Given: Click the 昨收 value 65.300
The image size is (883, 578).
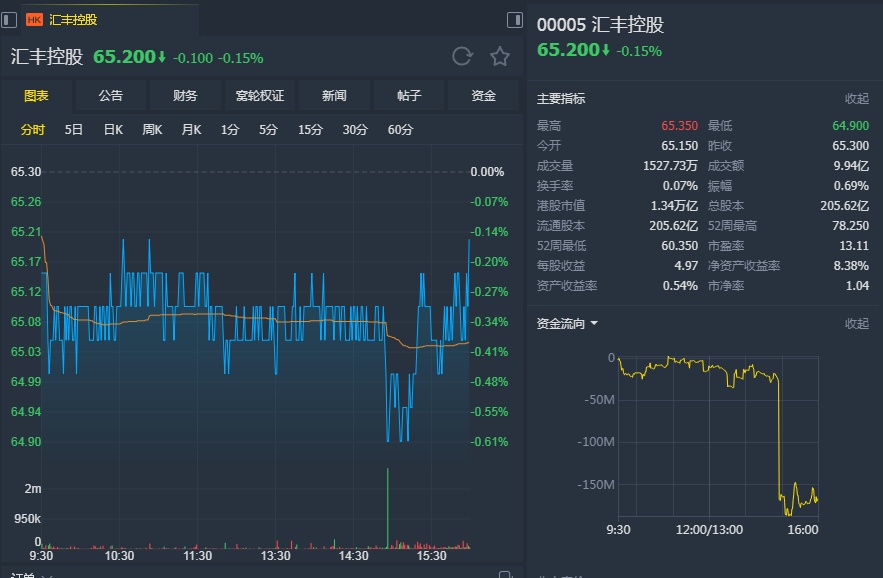Looking at the screenshot, I should (850, 146).
